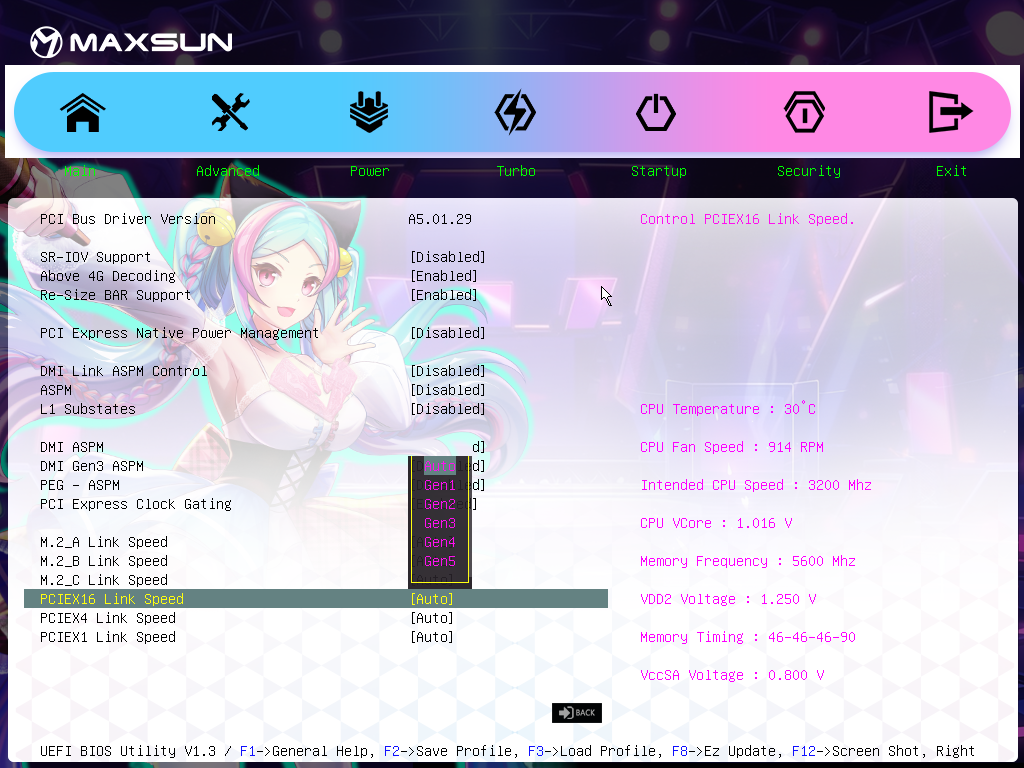Viewport: 1024px width, 768px height.
Task: Select the PCIEX16 Link Speed row label
Action: (x=112, y=599)
